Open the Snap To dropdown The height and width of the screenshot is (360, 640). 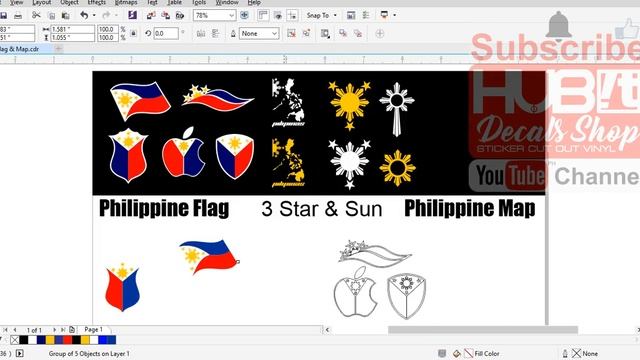point(322,16)
